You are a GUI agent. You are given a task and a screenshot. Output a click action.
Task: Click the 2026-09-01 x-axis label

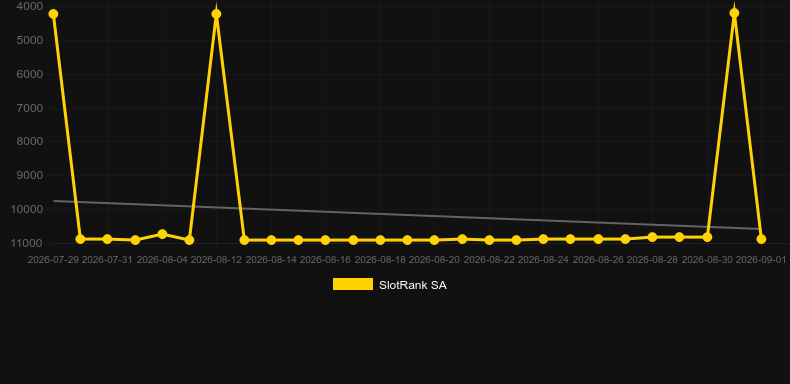click(761, 260)
